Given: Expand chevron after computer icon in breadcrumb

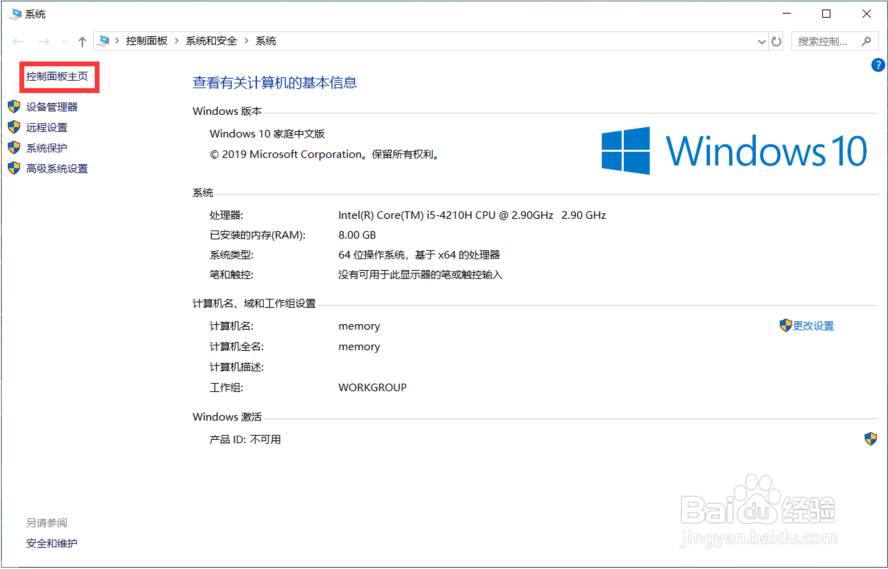Looking at the screenshot, I should 117,41.
